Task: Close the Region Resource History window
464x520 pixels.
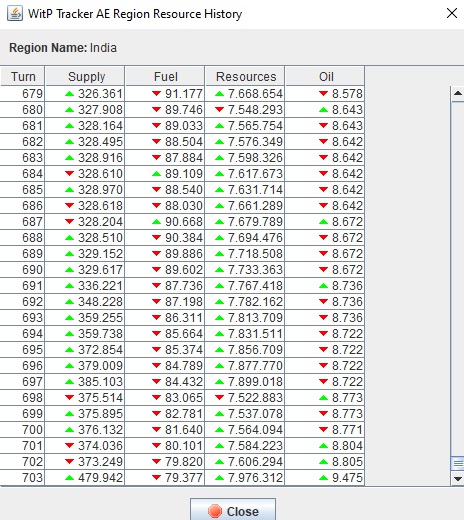Action: click(x=452, y=13)
